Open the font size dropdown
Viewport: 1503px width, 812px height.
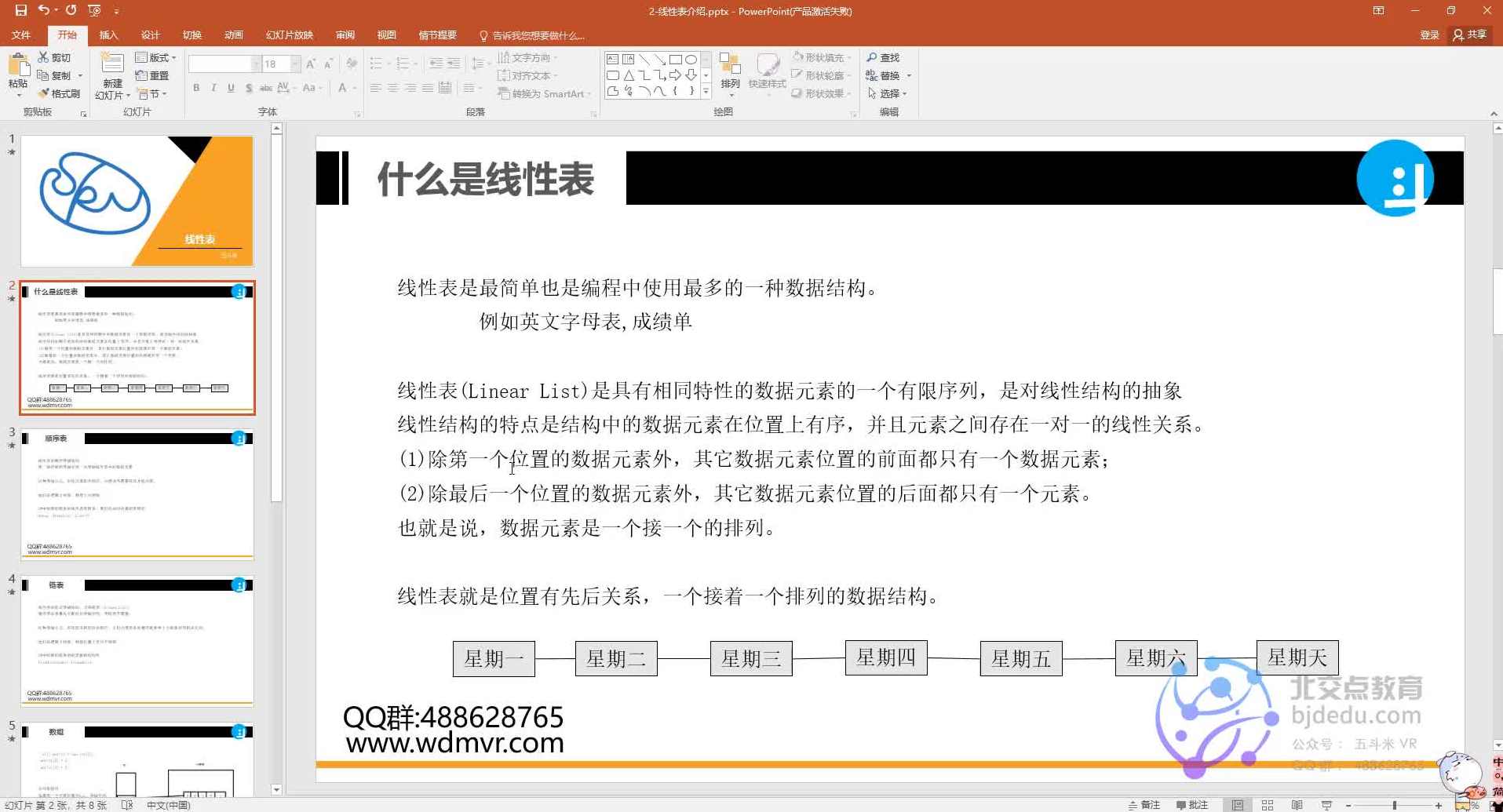coord(291,63)
